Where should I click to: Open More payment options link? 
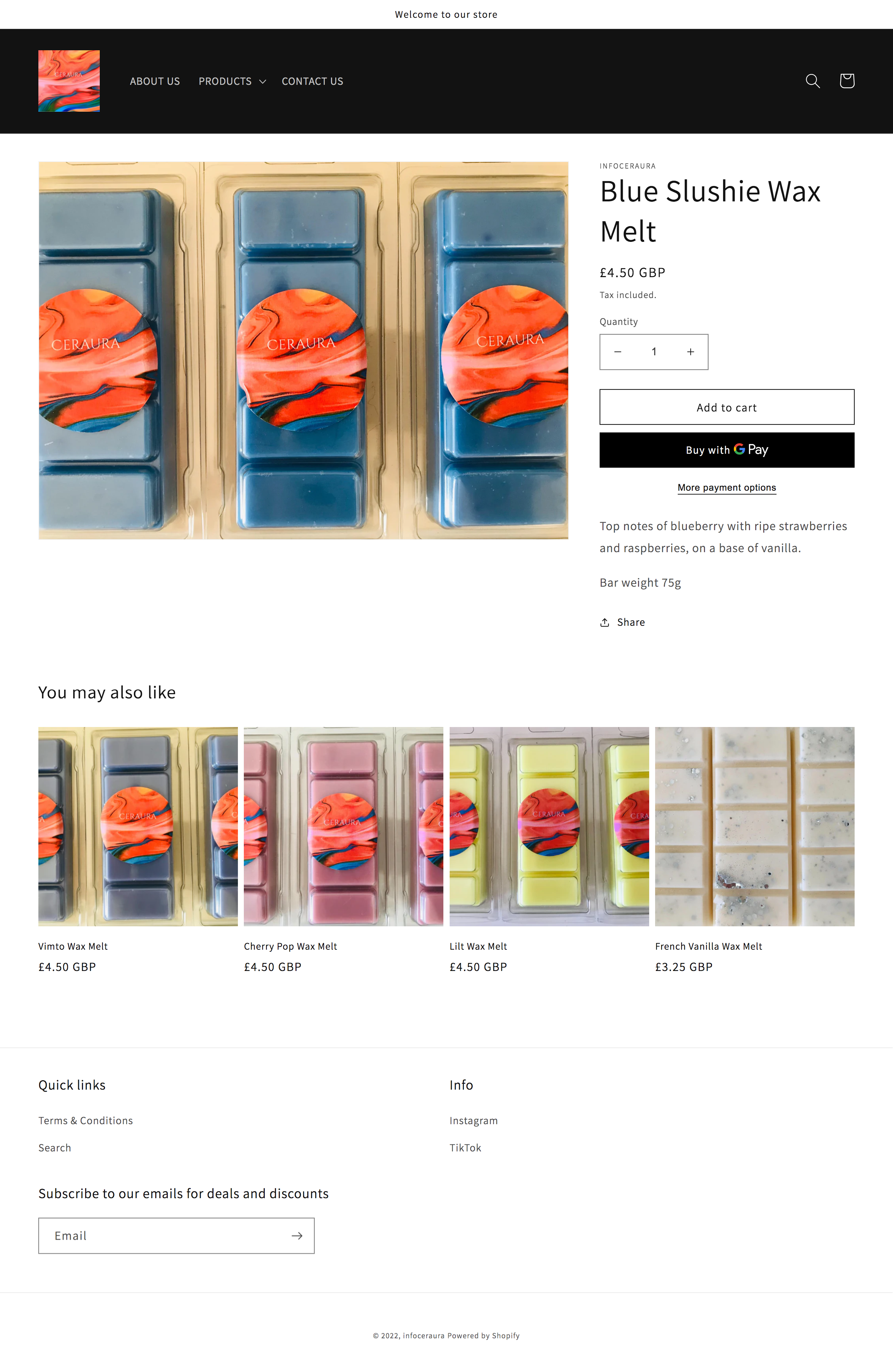point(727,488)
